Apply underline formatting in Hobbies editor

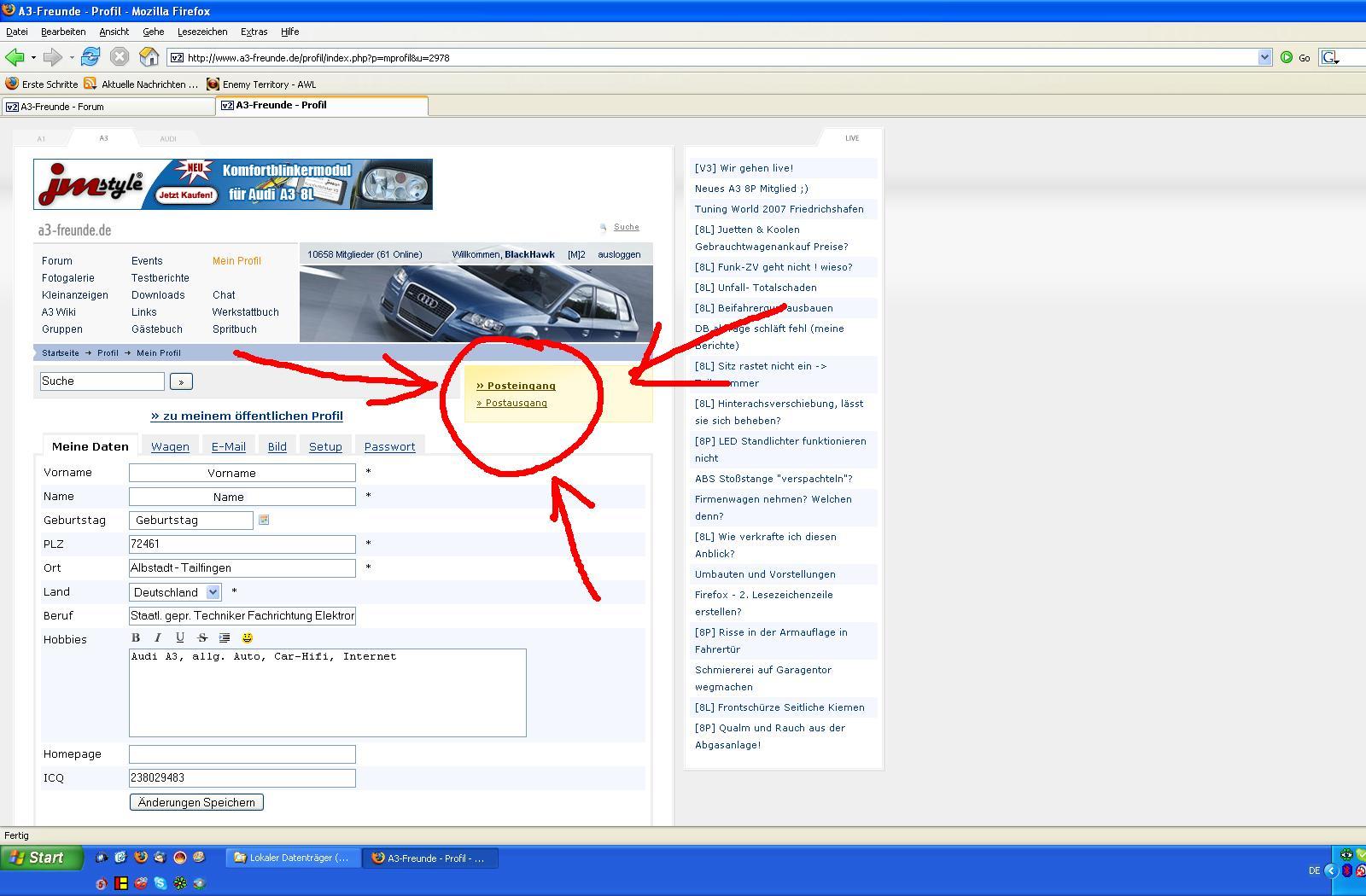(180, 637)
